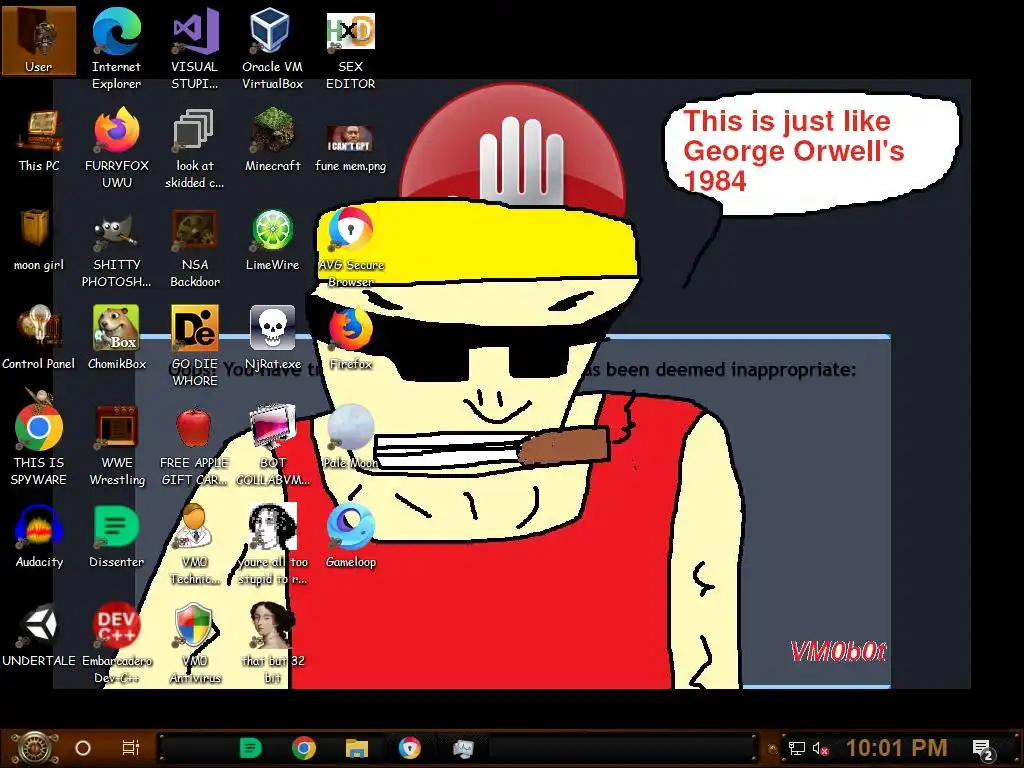Image resolution: width=1024 pixels, height=768 pixels.
Task: Launch Embarcadero Dev-C++ shortcut
Action: click(116, 644)
